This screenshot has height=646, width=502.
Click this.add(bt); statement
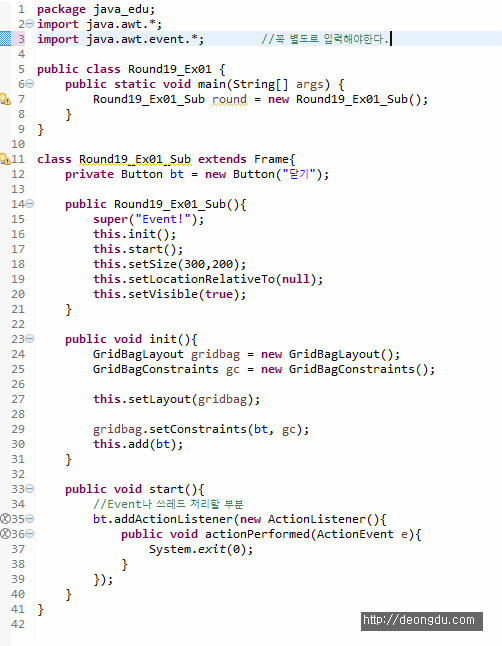tap(138, 444)
